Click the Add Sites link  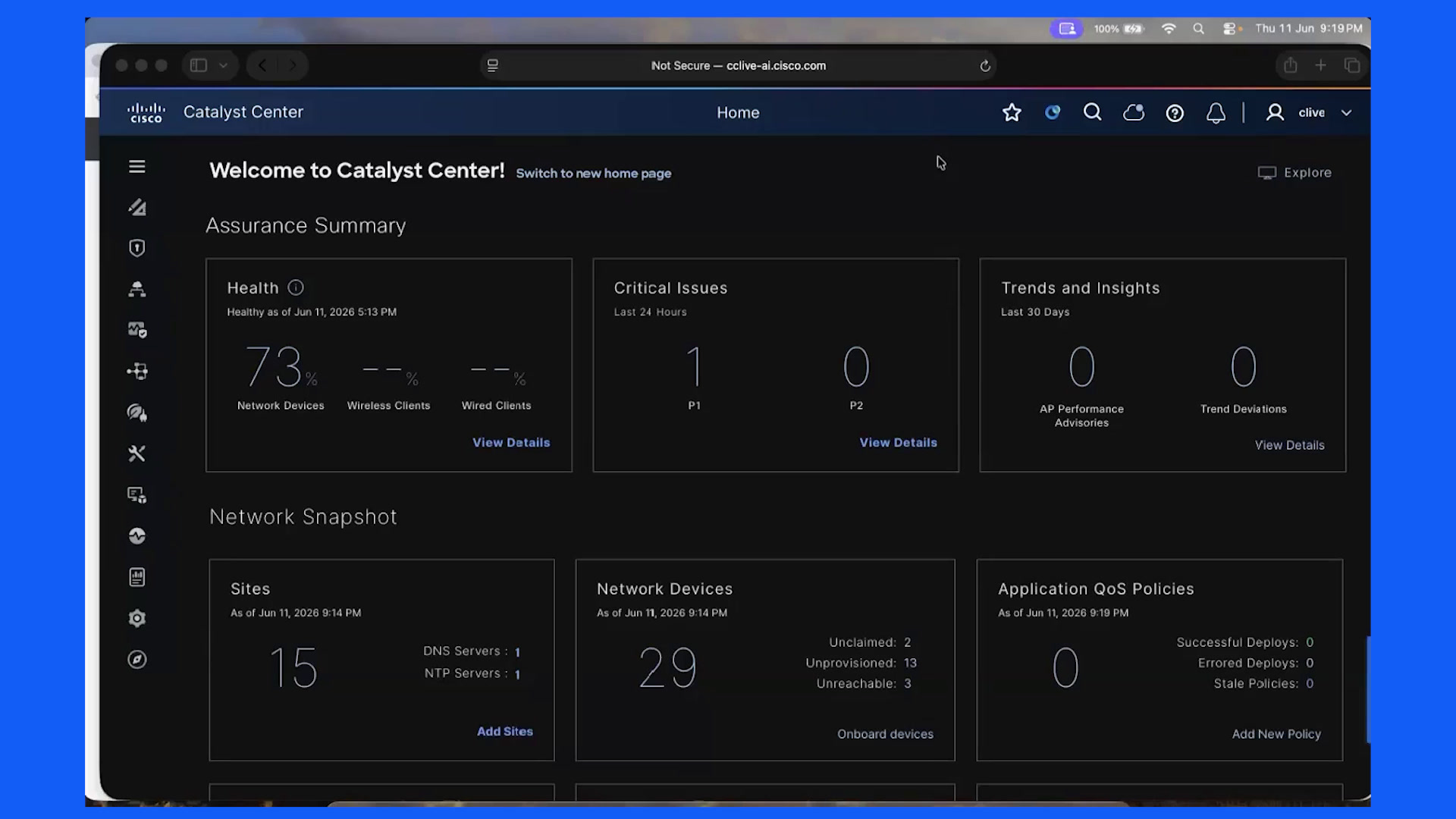click(x=504, y=731)
